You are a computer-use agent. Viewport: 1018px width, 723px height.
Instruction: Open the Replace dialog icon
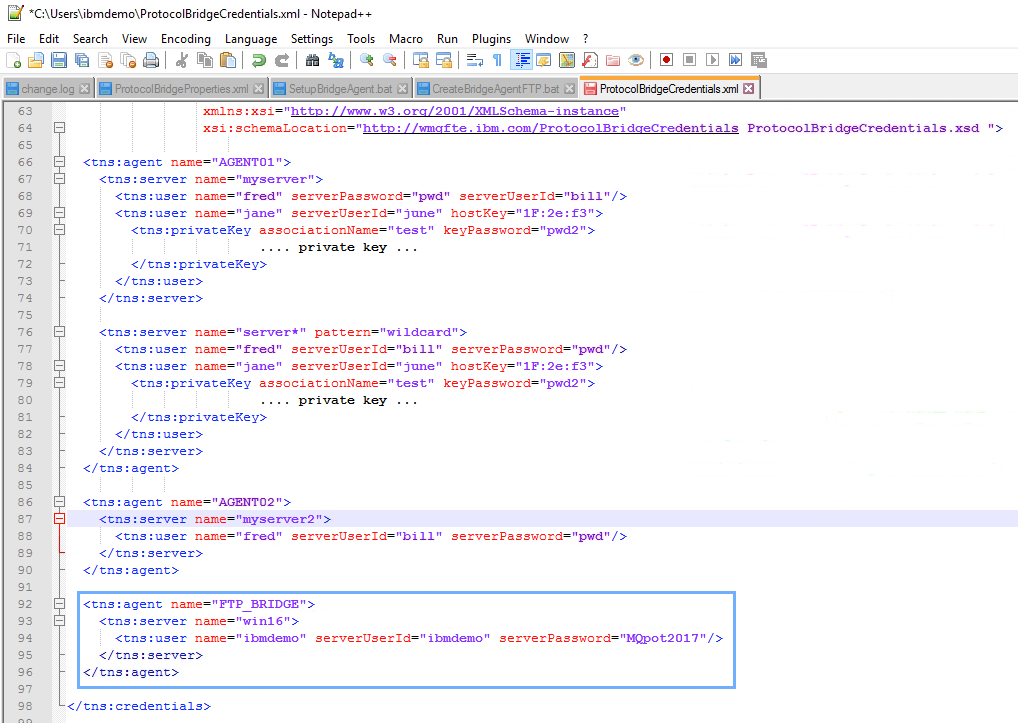pos(336,60)
